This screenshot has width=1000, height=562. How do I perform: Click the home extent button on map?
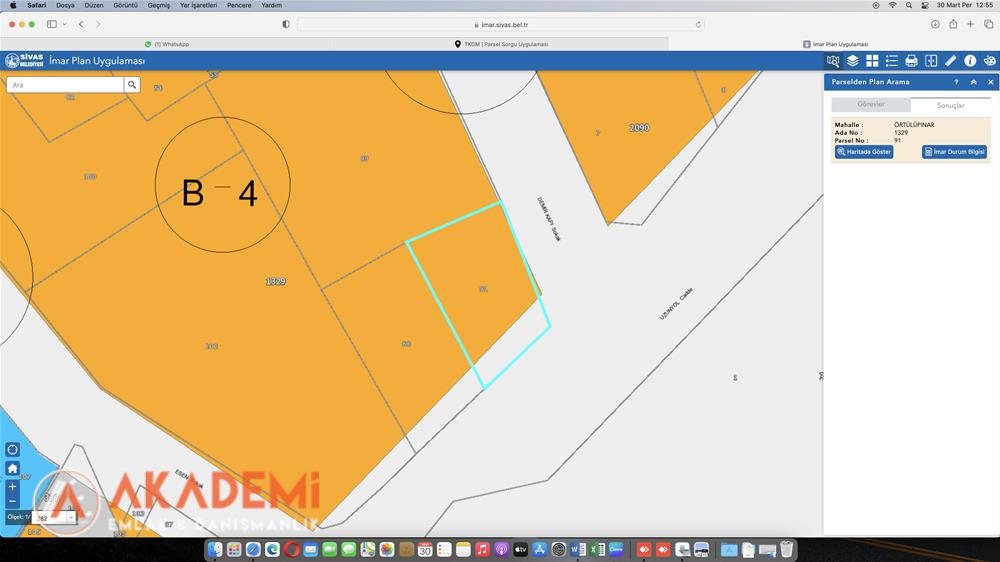point(13,468)
